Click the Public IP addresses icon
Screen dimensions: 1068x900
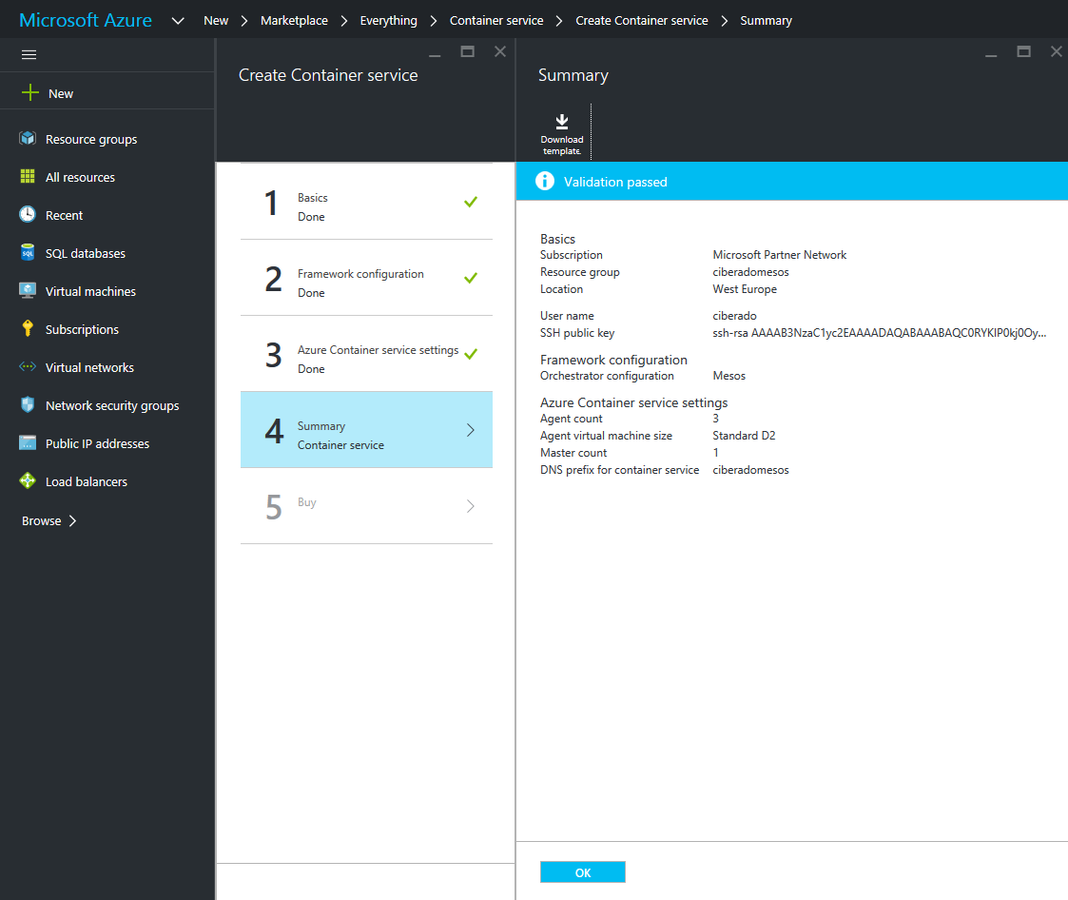click(x=27, y=443)
